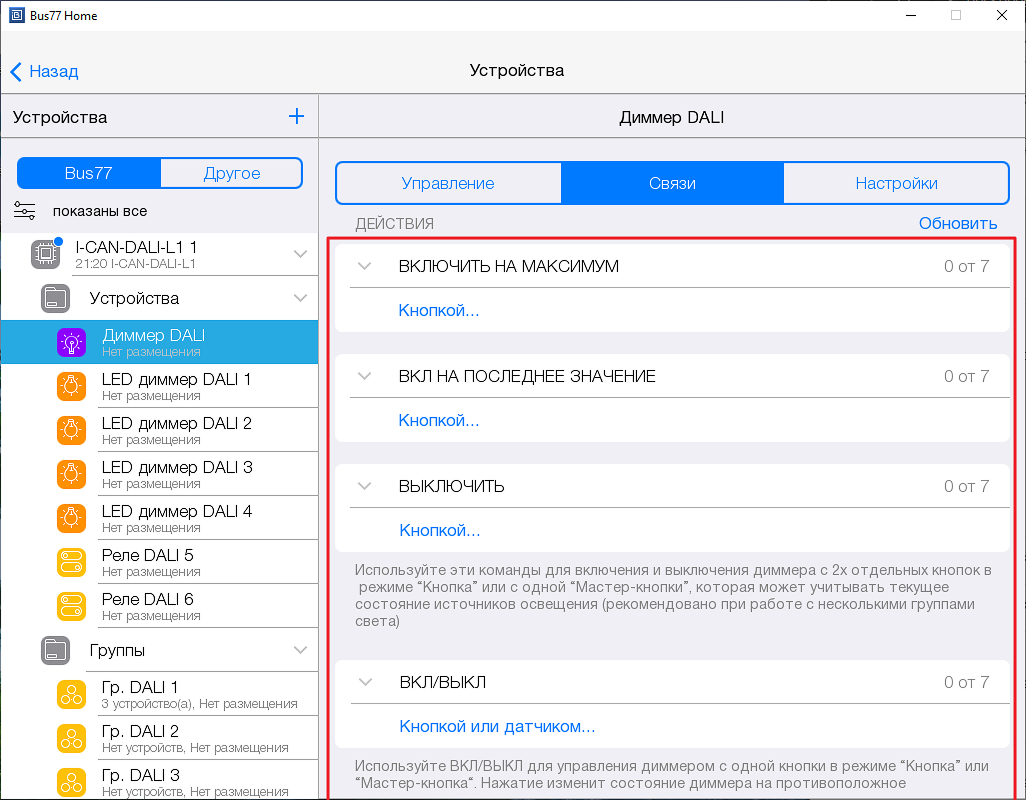Click the Гр. DALI 2 group icon
Screen dimensions: 1026x800
[x=71, y=739]
